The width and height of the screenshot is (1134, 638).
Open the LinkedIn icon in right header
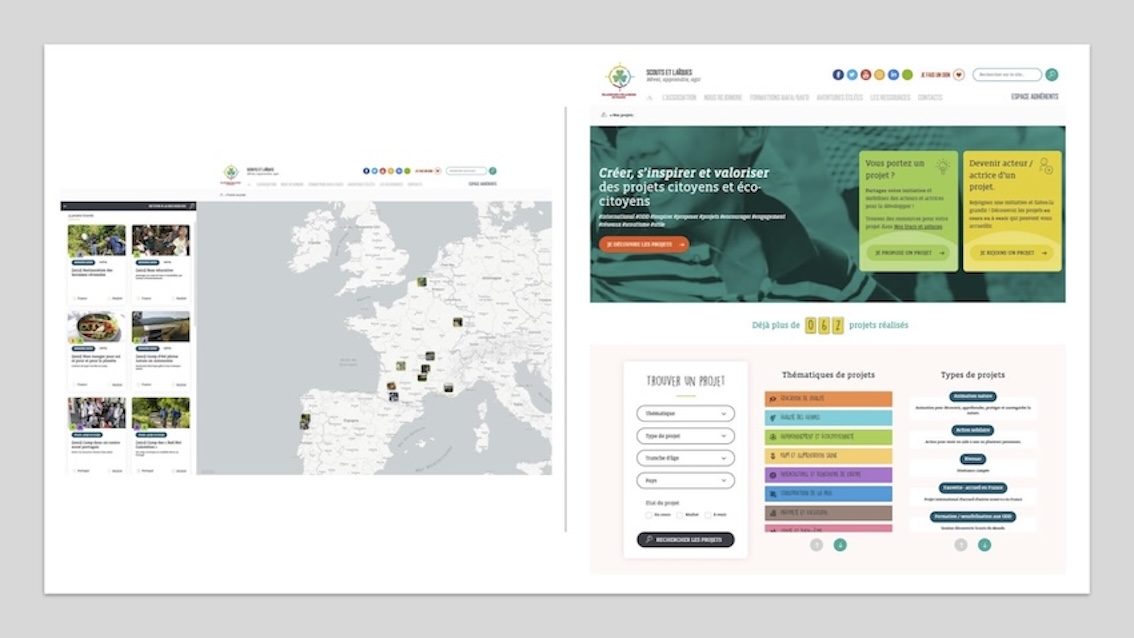pyautogui.click(x=894, y=75)
